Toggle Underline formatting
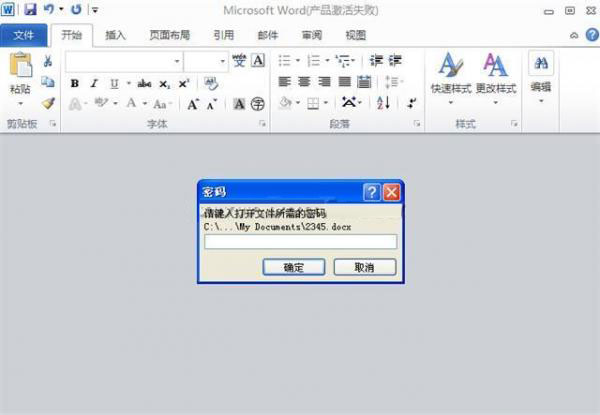This screenshot has height=415, width=600. (x=114, y=83)
